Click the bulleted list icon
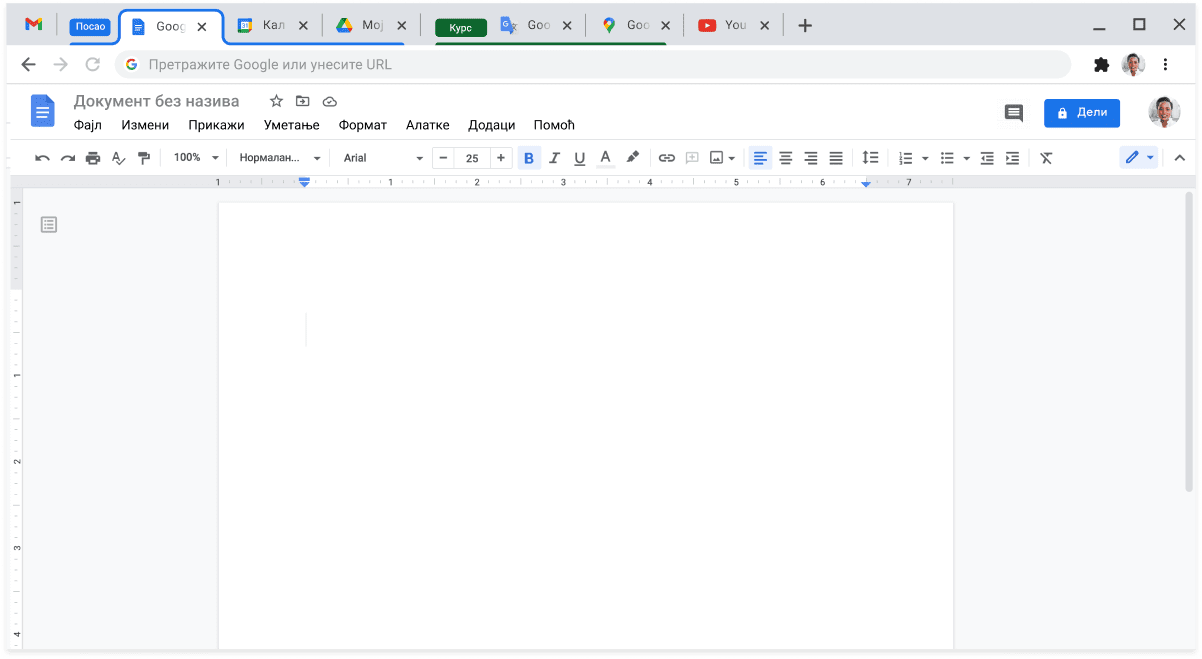The height and width of the screenshot is (659, 1202). pyautogui.click(x=947, y=158)
